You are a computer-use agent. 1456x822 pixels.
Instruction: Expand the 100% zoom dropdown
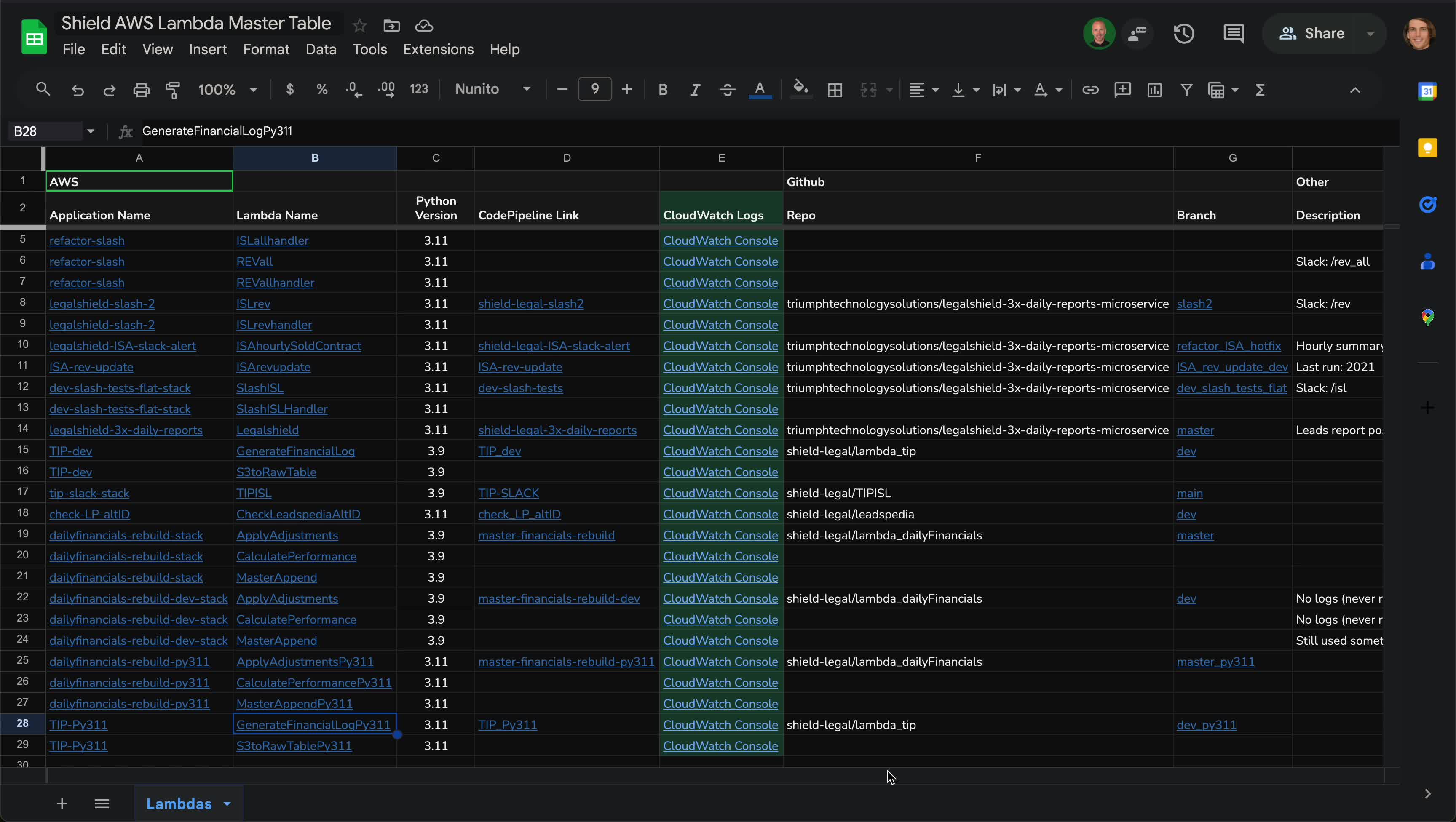[x=227, y=90]
